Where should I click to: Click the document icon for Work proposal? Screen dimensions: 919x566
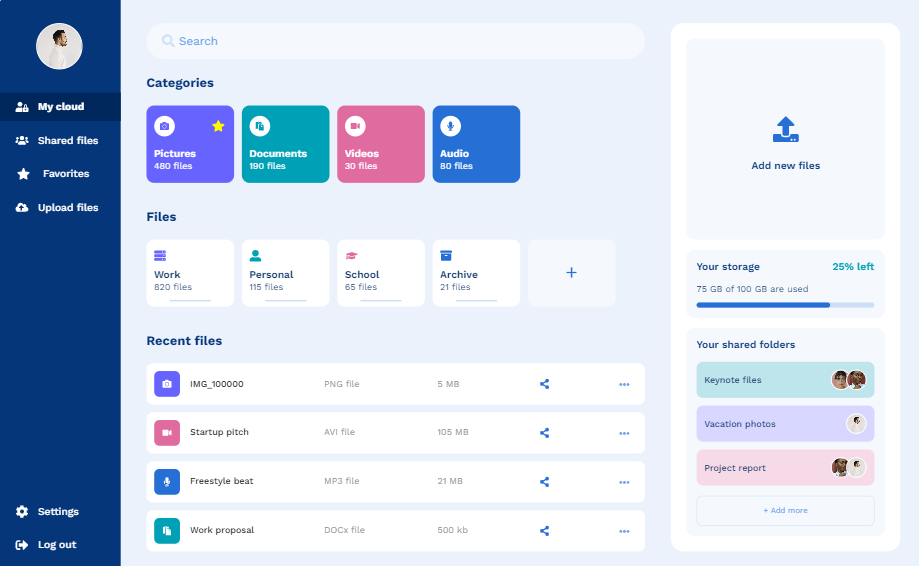167,531
